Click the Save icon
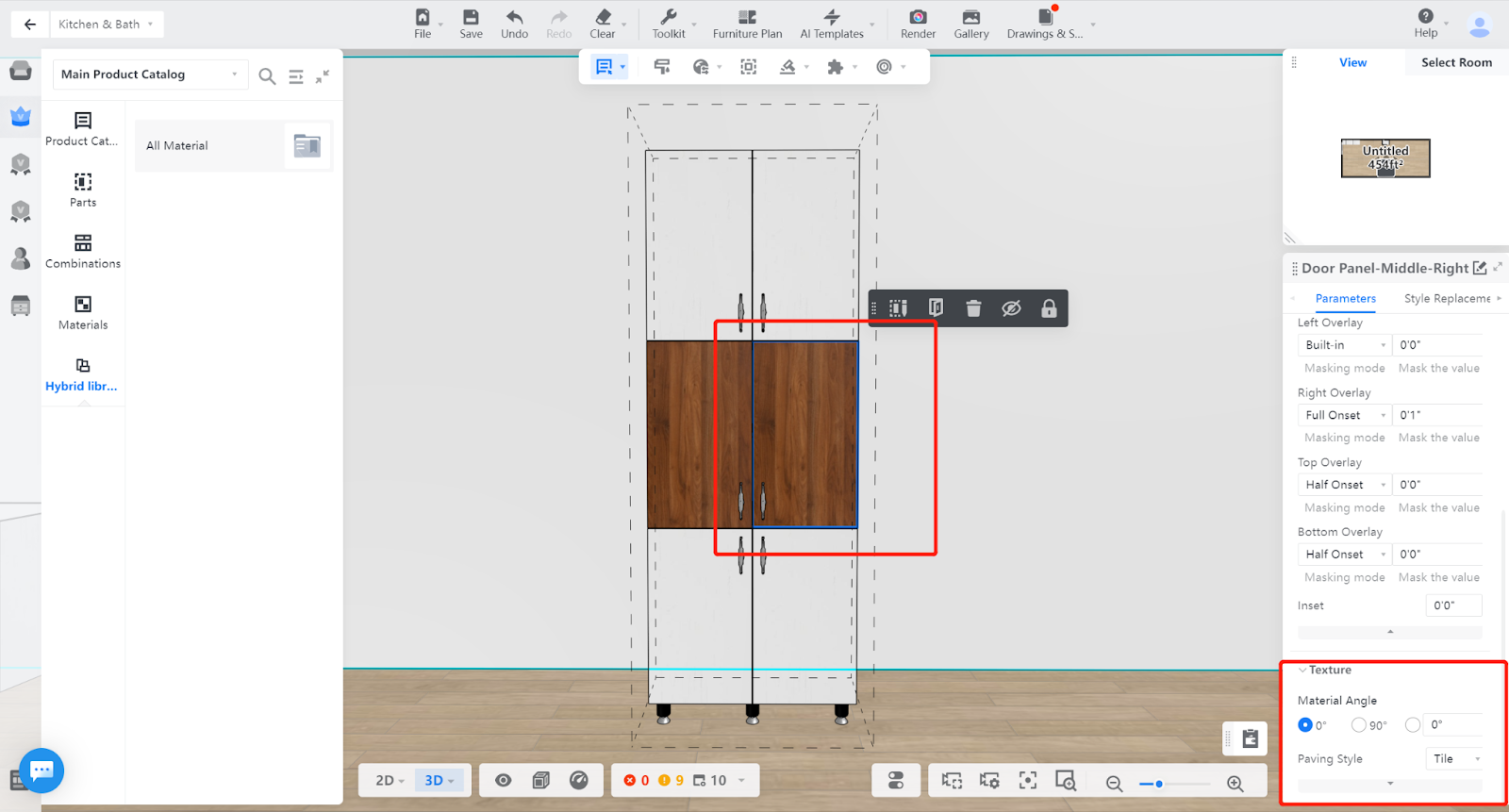 tap(471, 18)
